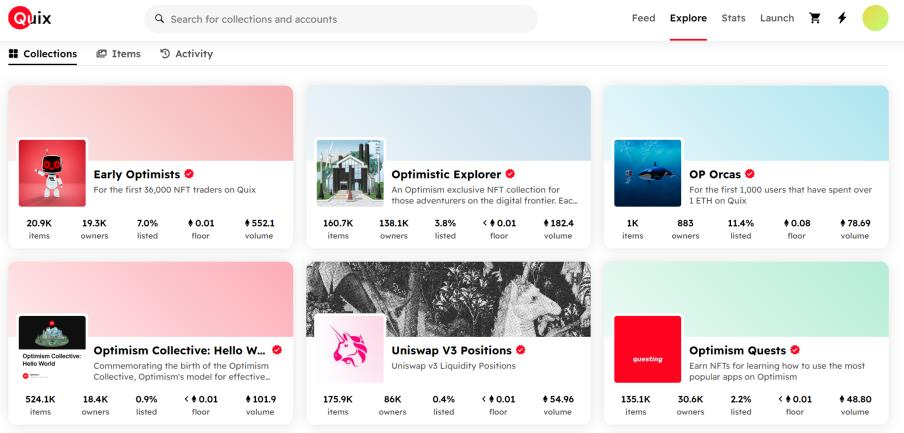Focus the collections and accounts search field
Viewport: 904px width, 433px height.
click(340, 19)
